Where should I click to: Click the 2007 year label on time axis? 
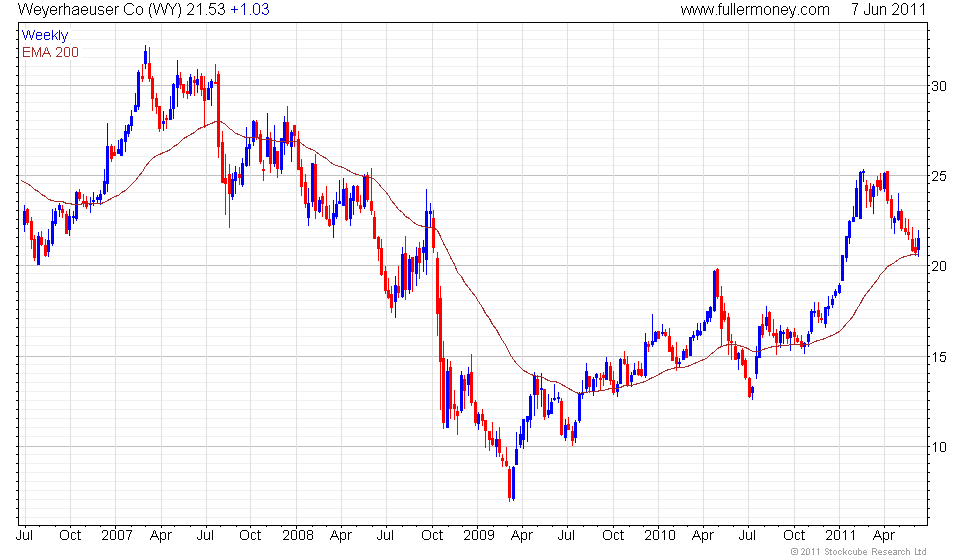pos(117,536)
